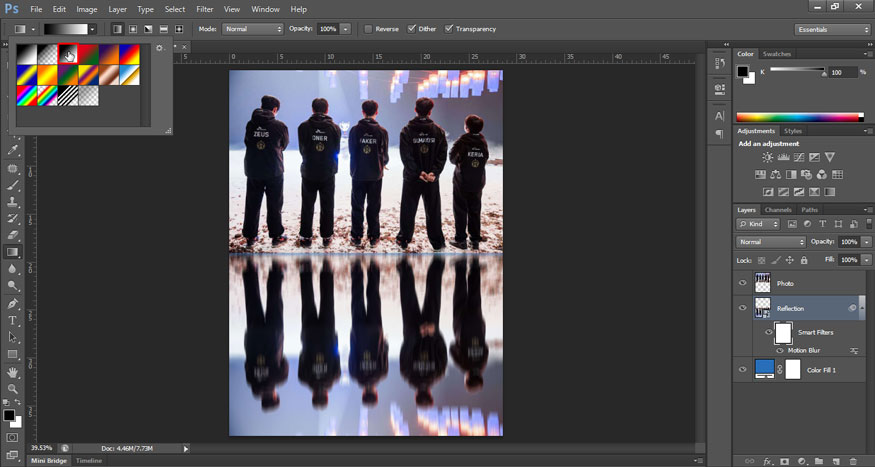The height and width of the screenshot is (467, 875).
Task: Select the Color Fill 1 layer thumbnail
Action: 765,369
